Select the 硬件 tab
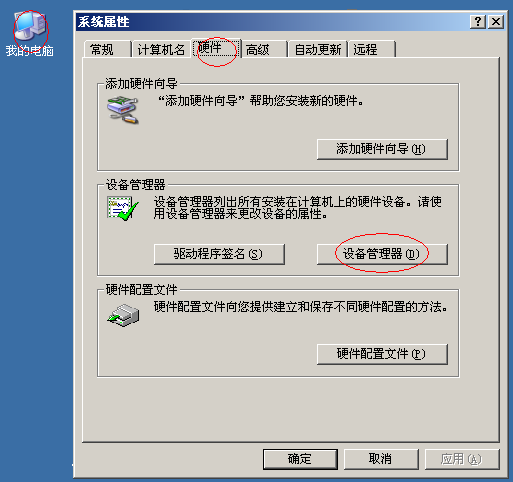This screenshot has width=513, height=482. pos(216,48)
